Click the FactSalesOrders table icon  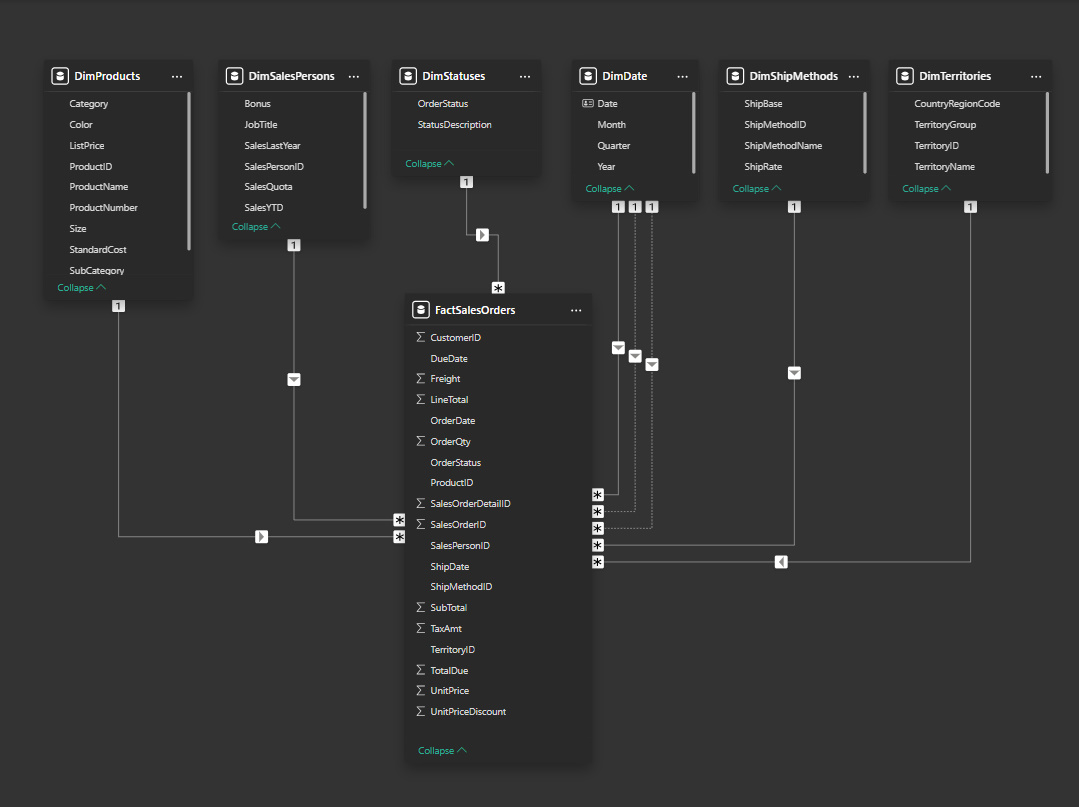(x=420, y=310)
